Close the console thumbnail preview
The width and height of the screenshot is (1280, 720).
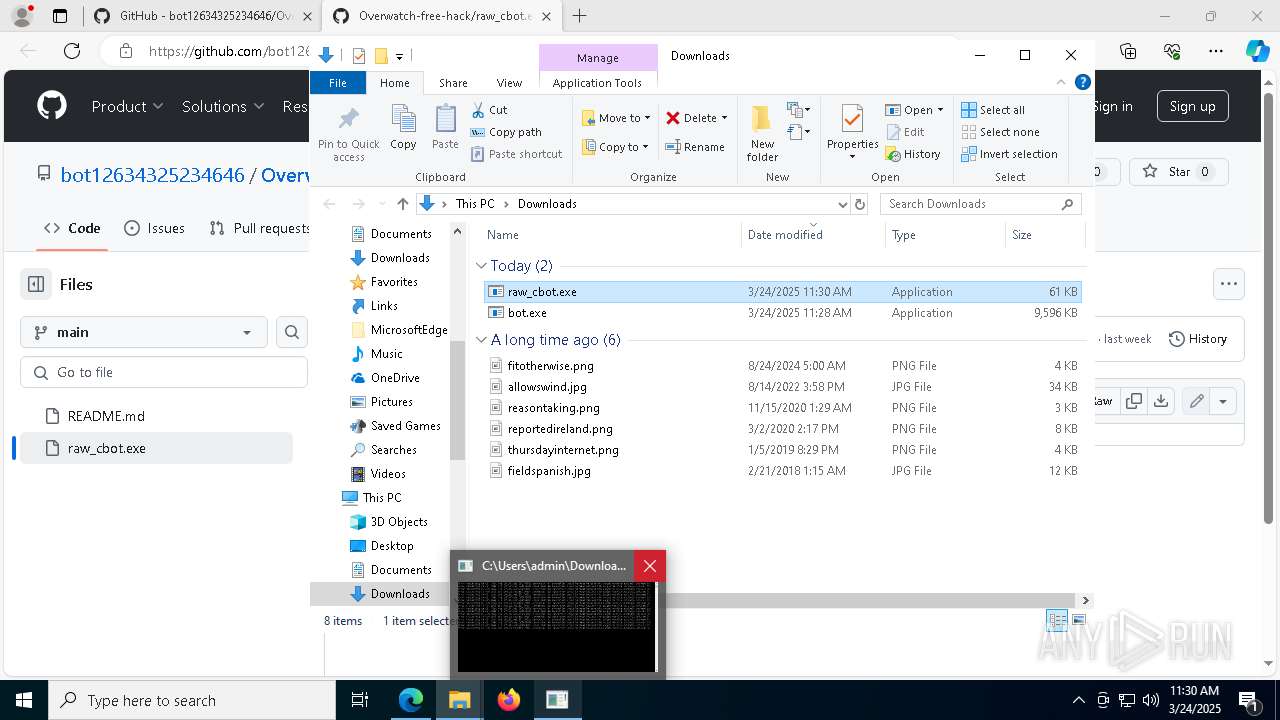pyautogui.click(x=650, y=566)
